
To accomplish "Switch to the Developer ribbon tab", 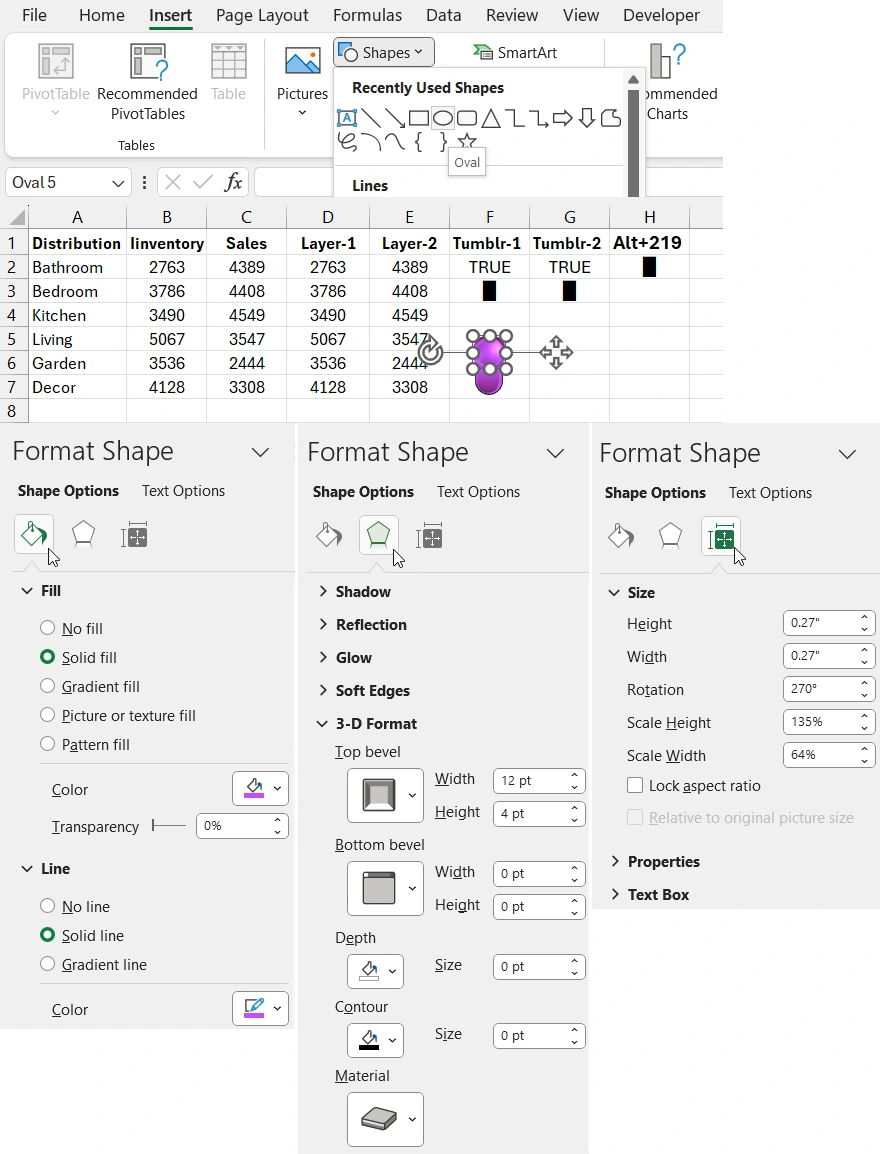I will coord(660,15).
